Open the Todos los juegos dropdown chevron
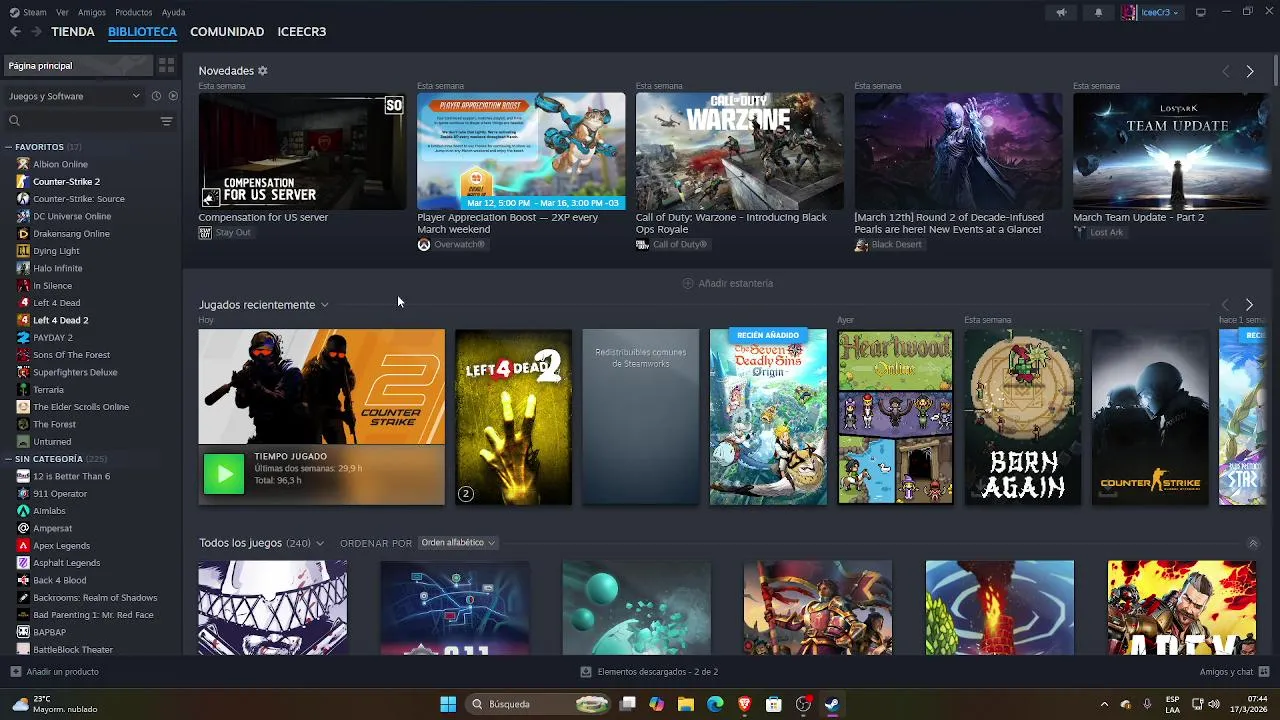 [320, 543]
